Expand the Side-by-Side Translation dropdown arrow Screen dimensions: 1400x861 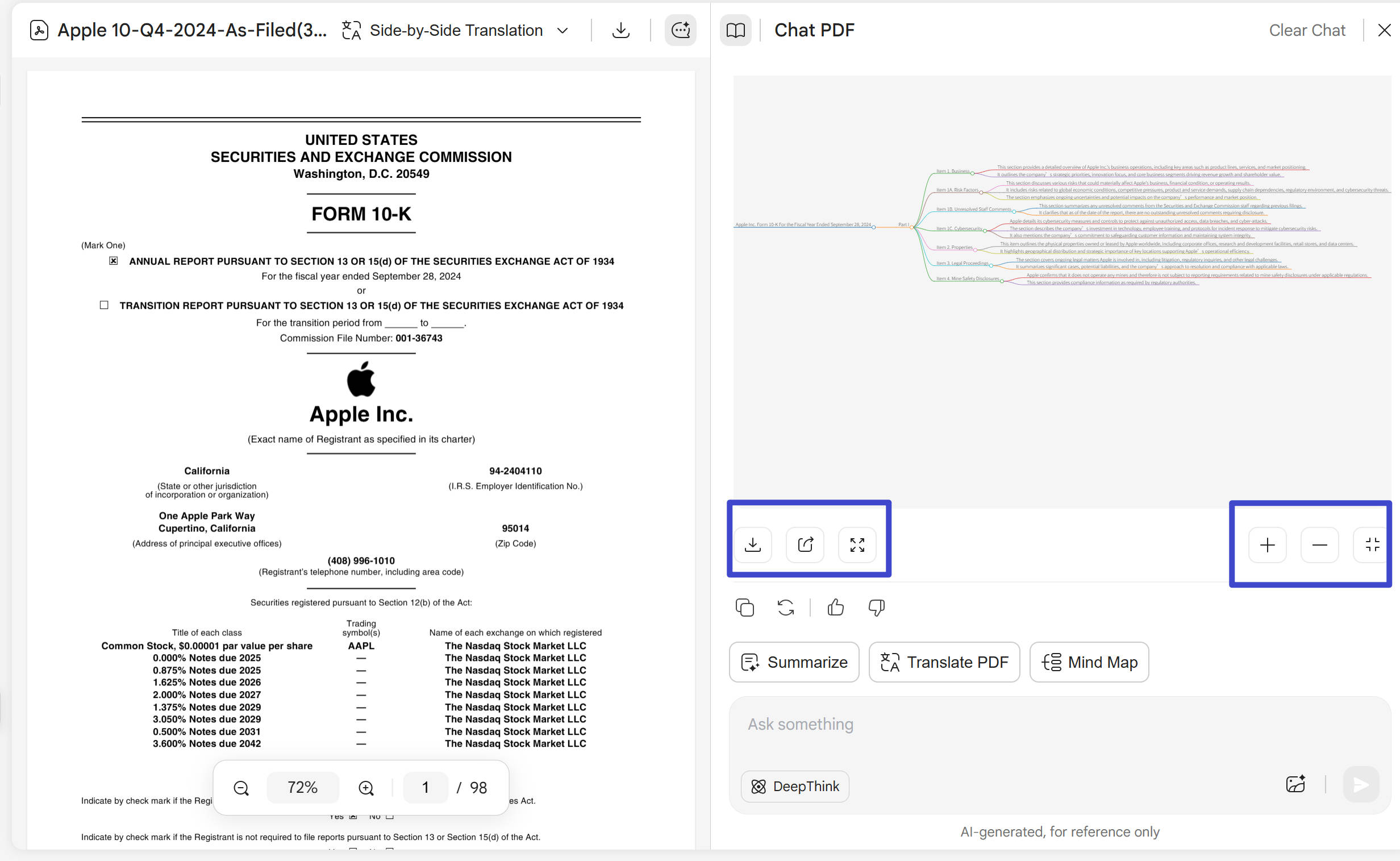pyautogui.click(x=562, y=31)
